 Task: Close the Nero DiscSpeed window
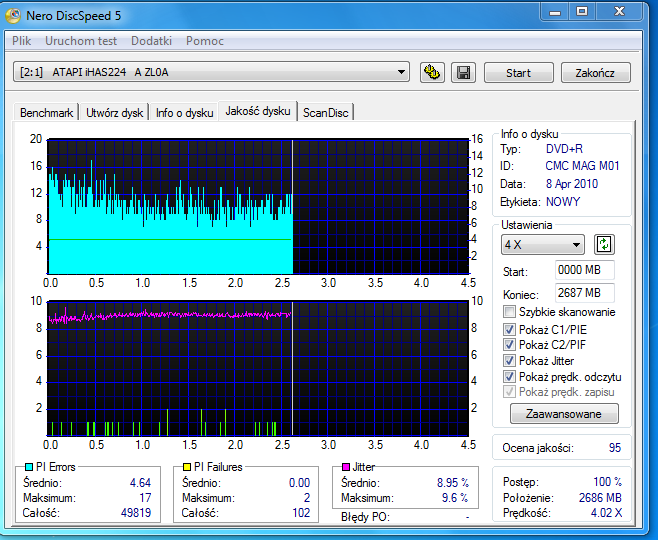[619, 11]
